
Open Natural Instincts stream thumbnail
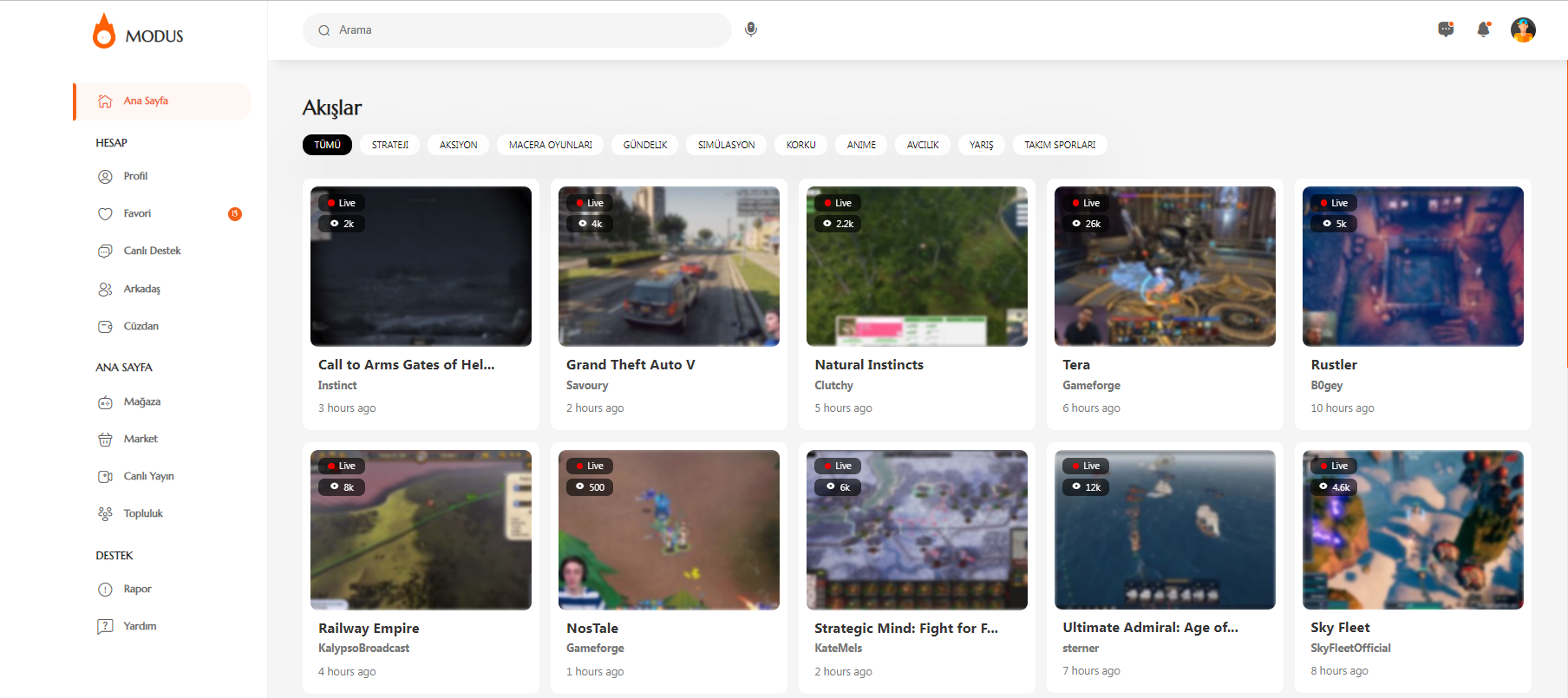coord(917,266)
